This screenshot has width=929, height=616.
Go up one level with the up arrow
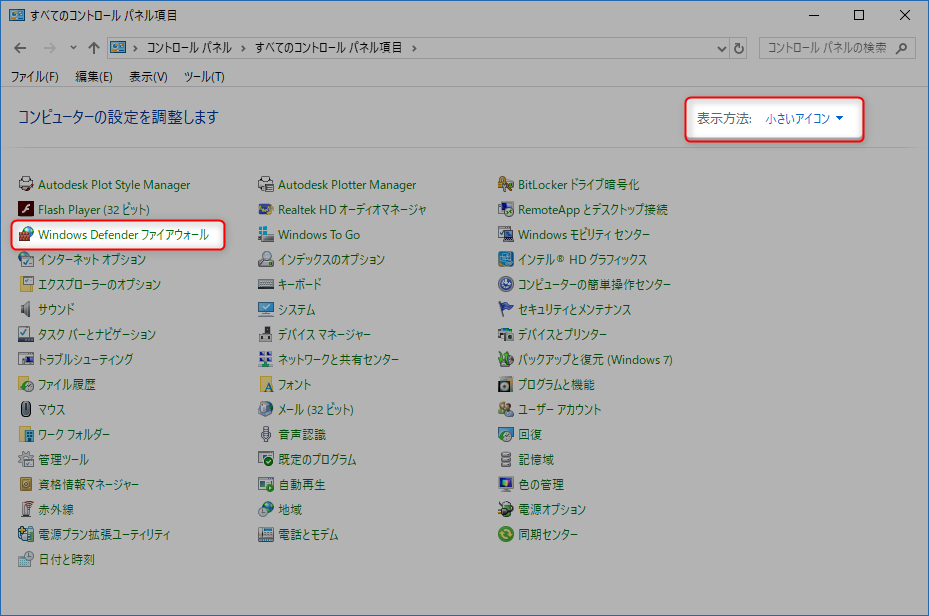click(94, 48)
